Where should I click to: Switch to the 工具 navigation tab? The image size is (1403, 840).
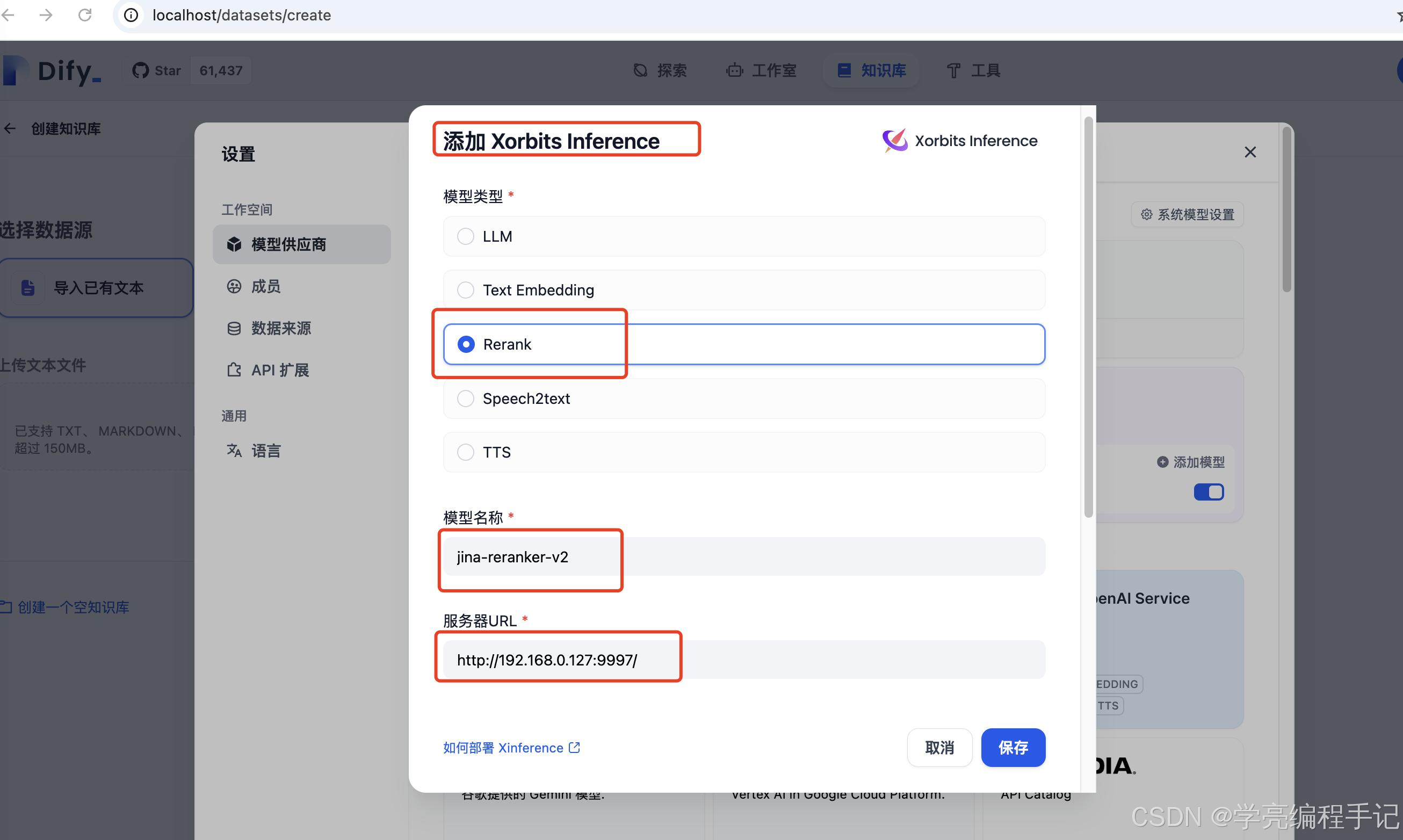click(972, 70)
